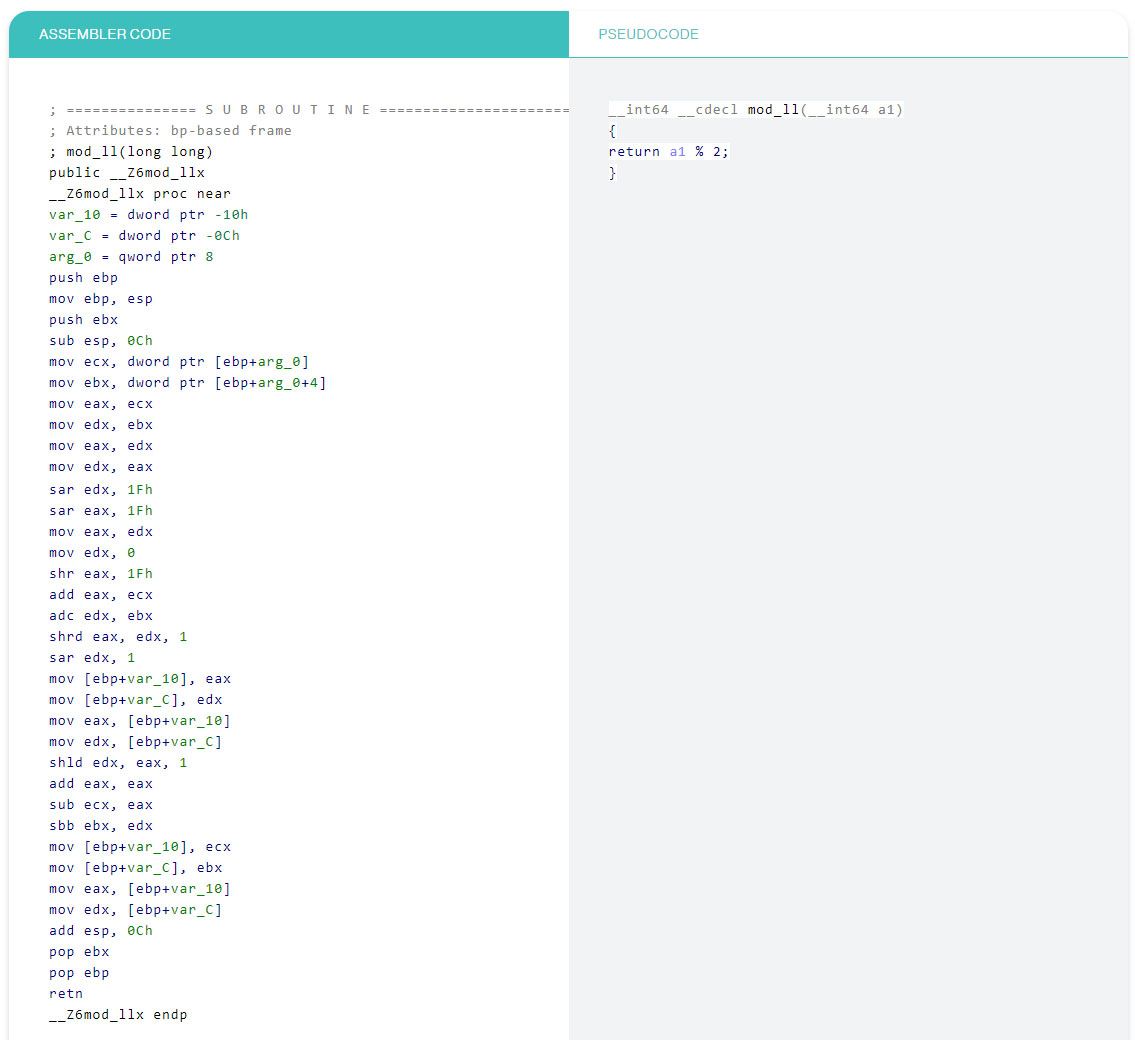Click the opening brace in pseudocode
1135x1040 pixels.
coord(612,131)
